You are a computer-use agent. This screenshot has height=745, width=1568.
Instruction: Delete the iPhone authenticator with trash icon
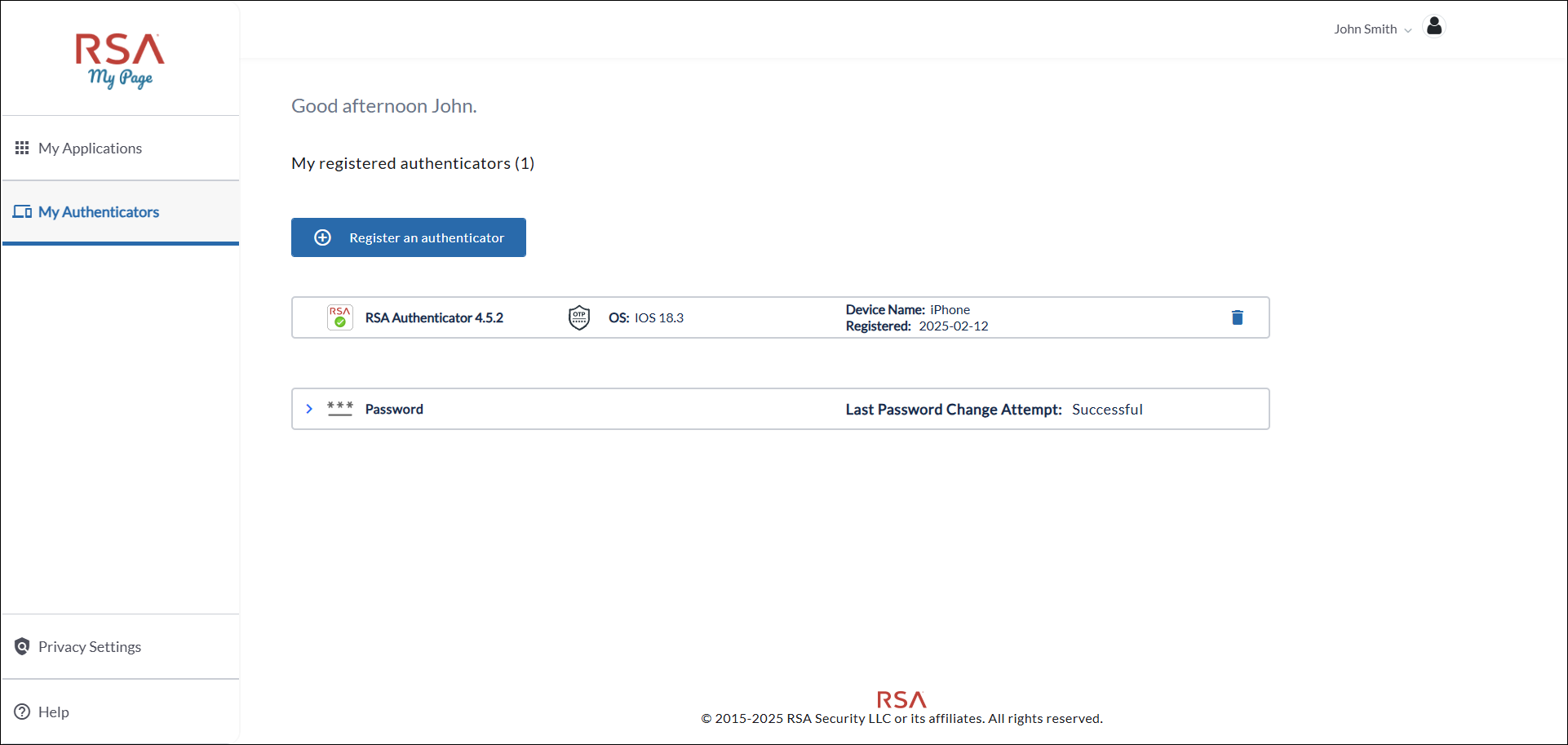pos(1237,317)
